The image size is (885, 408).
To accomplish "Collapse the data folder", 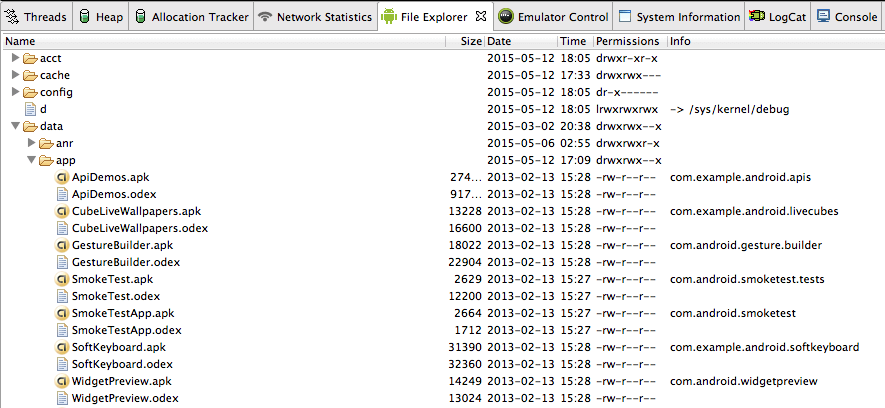I will (15, 126).
